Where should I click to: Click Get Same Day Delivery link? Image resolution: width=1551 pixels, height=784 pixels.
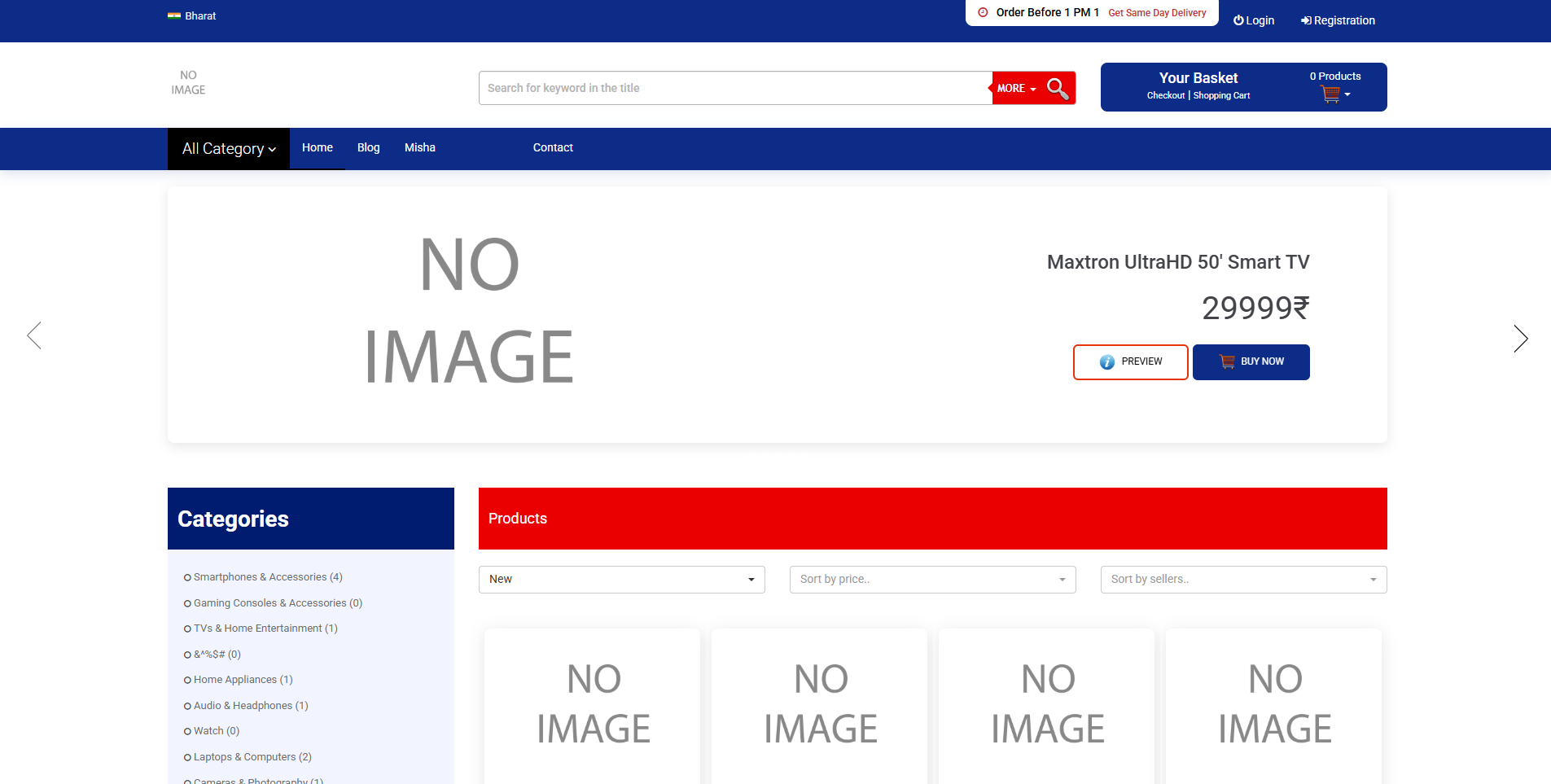click(1157, 13)
